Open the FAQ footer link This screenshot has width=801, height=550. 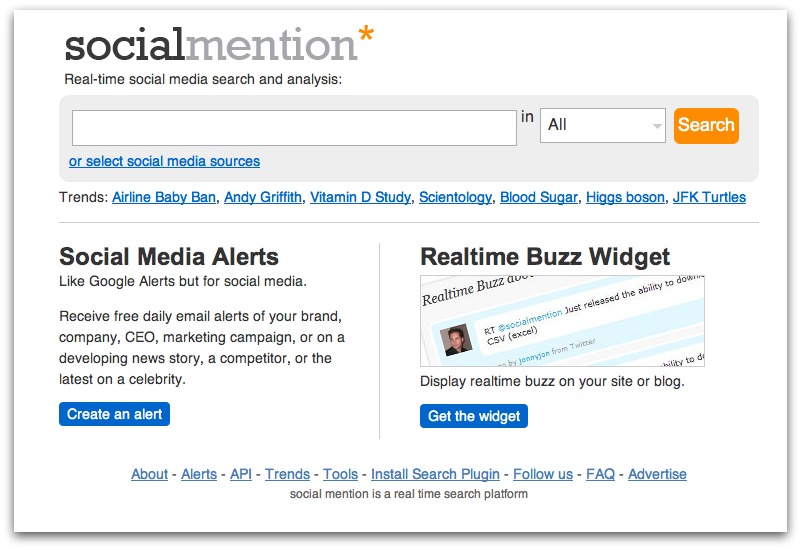(x=600, y=474)
